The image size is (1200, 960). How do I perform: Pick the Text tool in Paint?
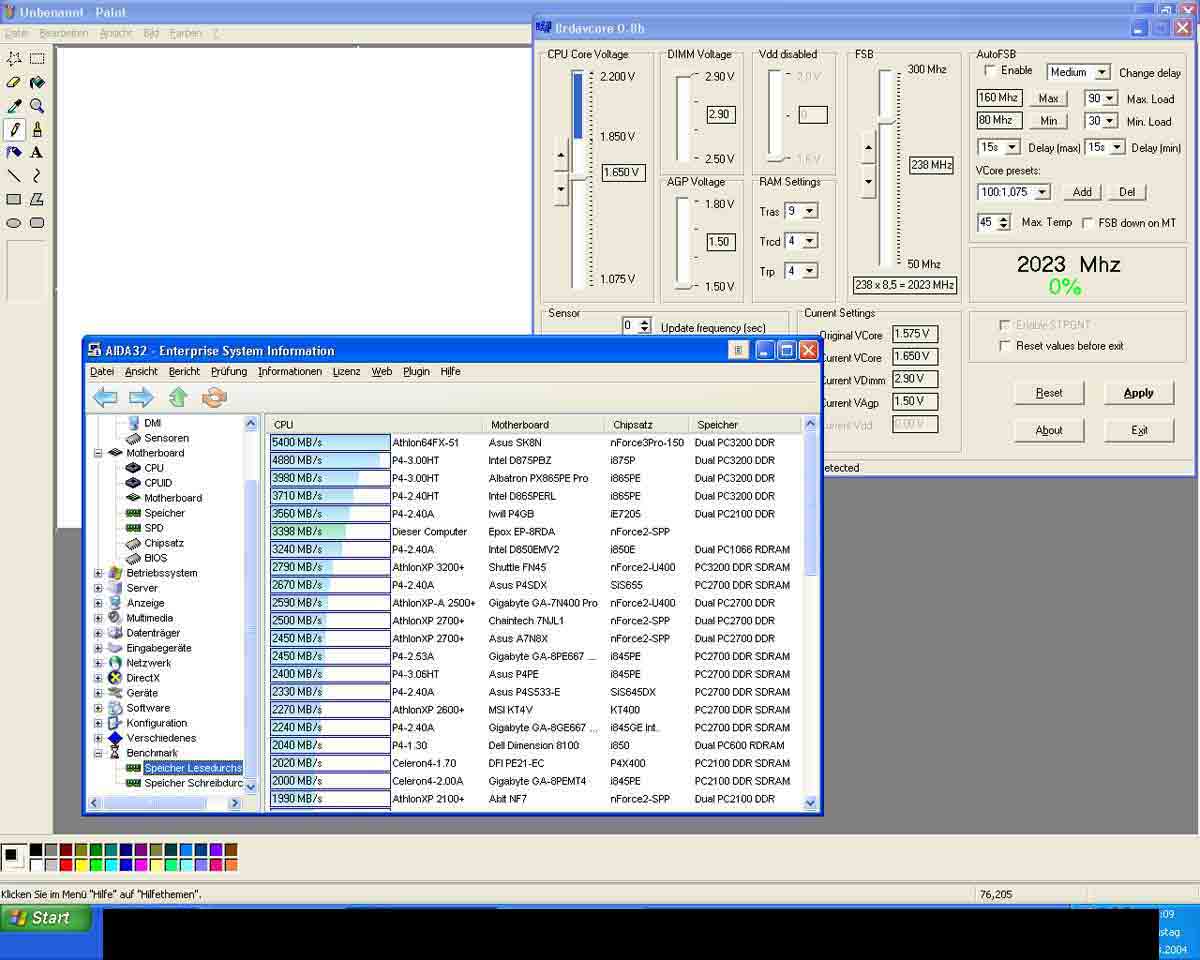[x=37, y=152]
